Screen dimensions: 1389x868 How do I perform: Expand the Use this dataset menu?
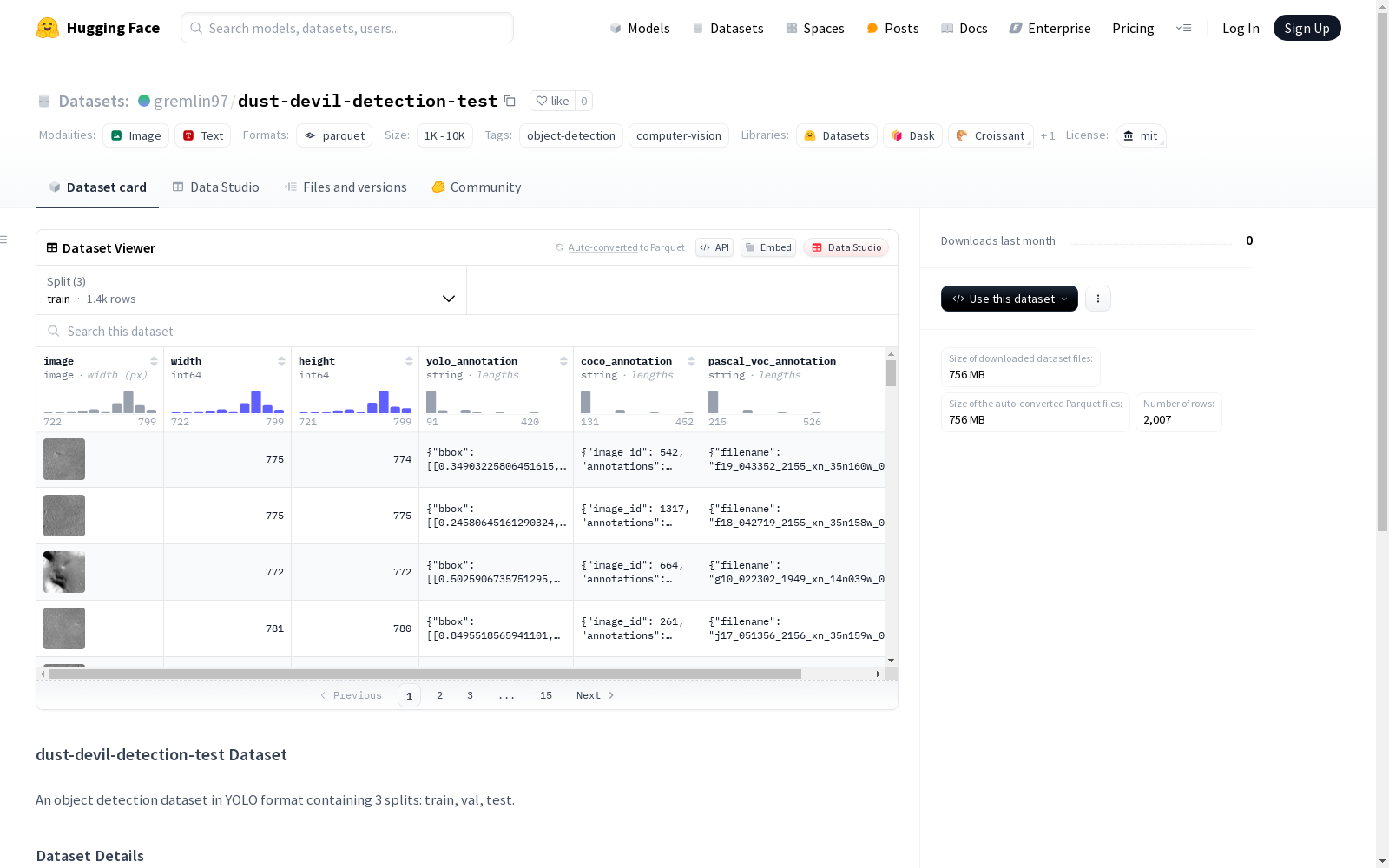1010,299
